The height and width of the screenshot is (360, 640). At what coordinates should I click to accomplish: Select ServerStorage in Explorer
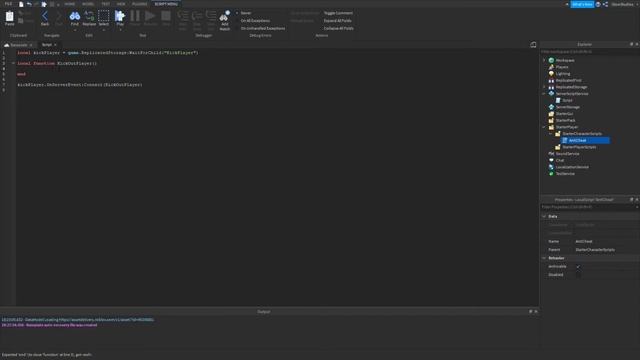pos(567,107)
